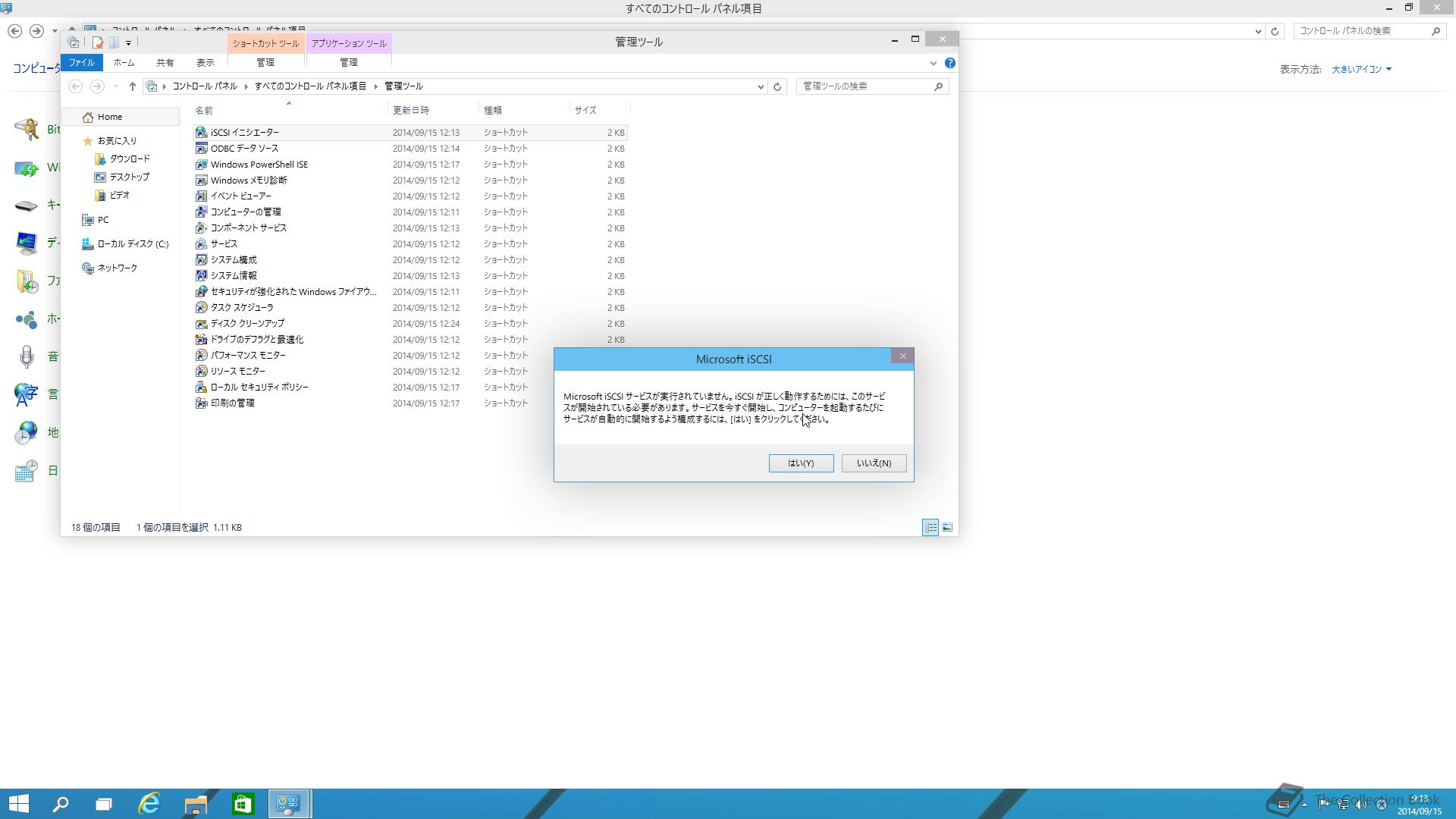Open the help icon in 管理ツール ribbon
This screenshot has width=1456, height=819.
pos(949,63)
